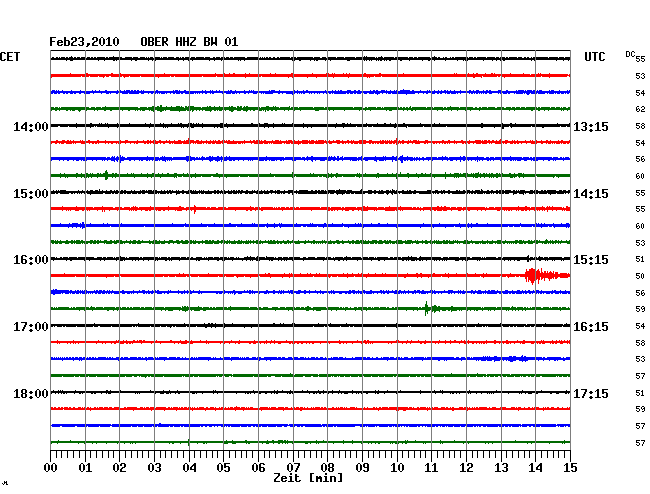The image size is (650, 494).
Task: Click the date label Feb23,2010
Action: pyautogui.click(x=84, y=42)
